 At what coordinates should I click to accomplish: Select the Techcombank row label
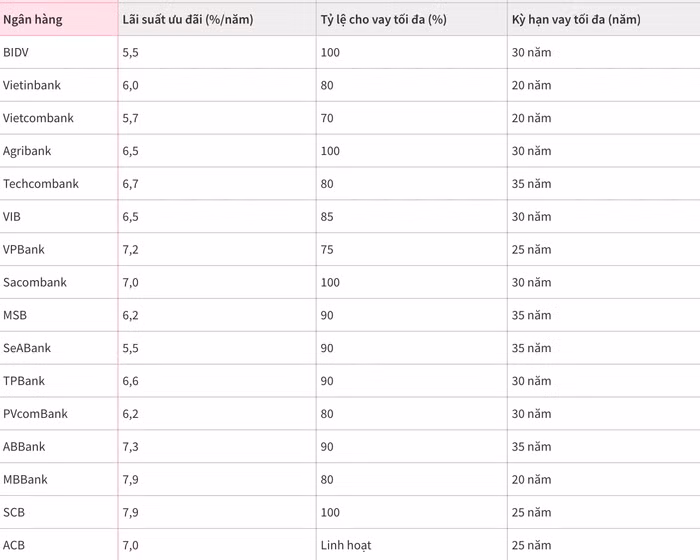click(41, 184)
